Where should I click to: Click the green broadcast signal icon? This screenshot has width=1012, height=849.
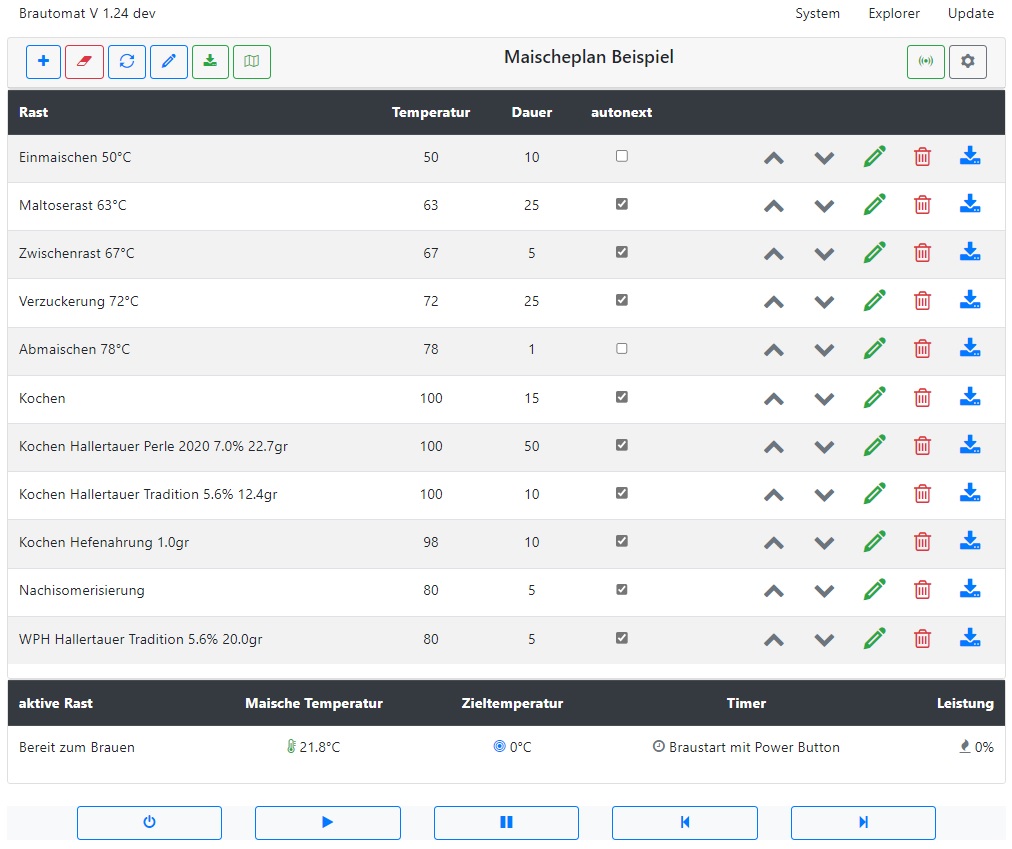click(x=926, y=62)
